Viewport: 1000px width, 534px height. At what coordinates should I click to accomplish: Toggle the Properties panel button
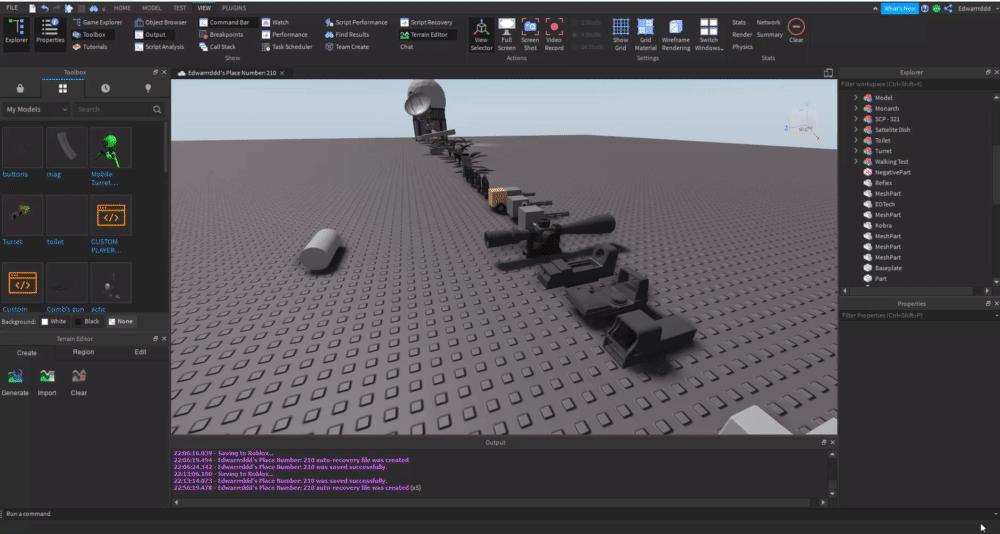pos(50,33)
